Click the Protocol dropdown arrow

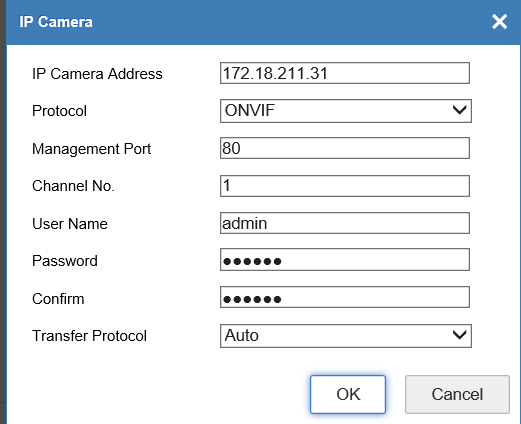tap(459, 110)
